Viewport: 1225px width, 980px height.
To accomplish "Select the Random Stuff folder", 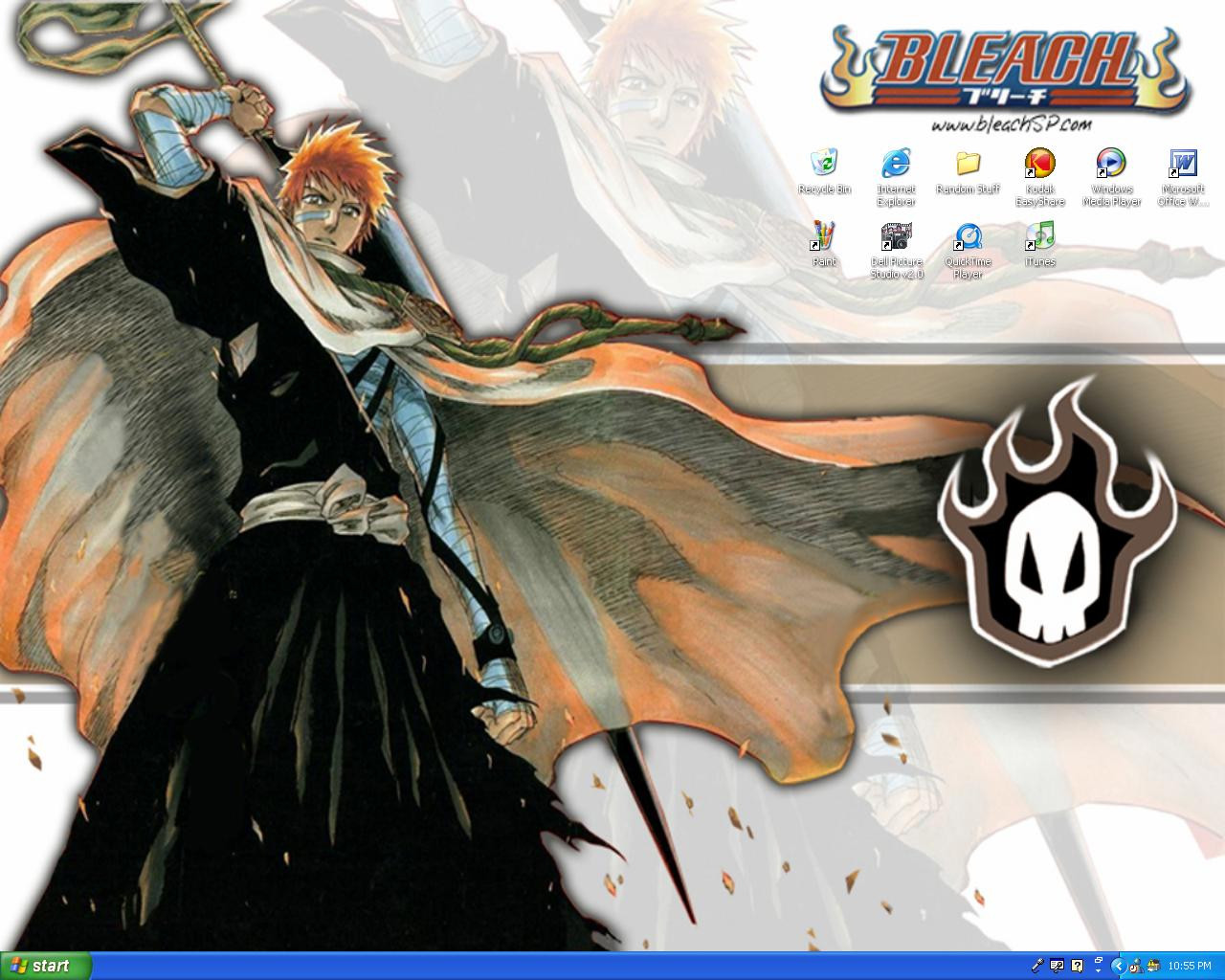I will 968,172.
